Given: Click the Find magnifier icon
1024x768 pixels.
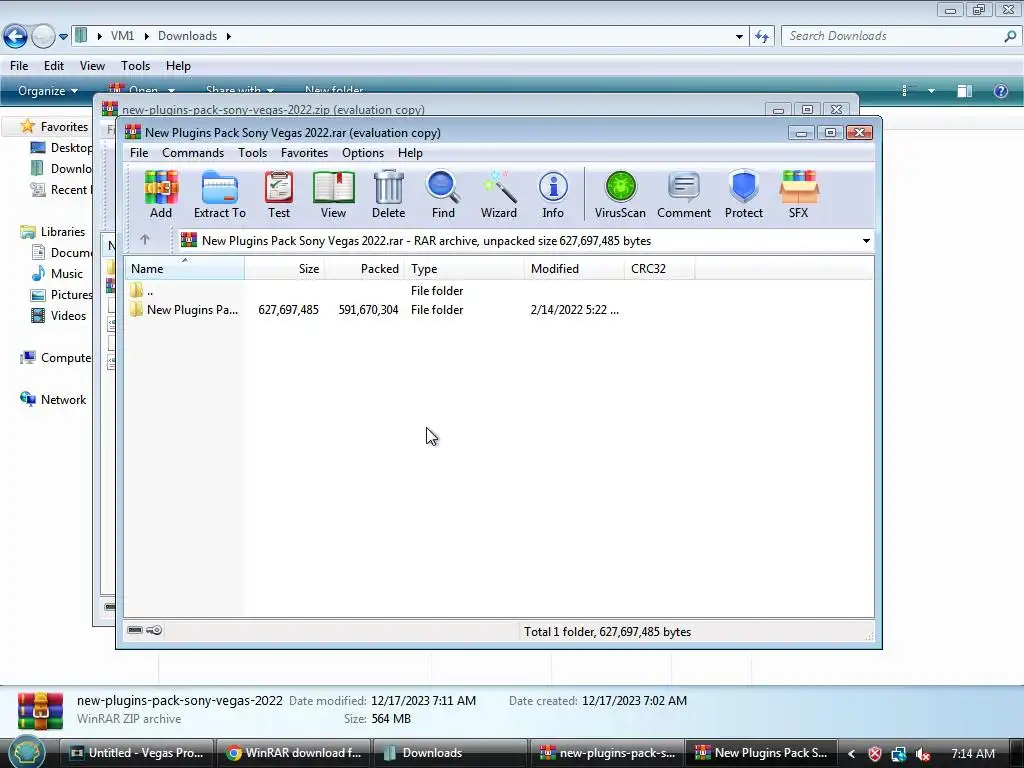Looking at the screenshot, I should (x=443, y=194).
